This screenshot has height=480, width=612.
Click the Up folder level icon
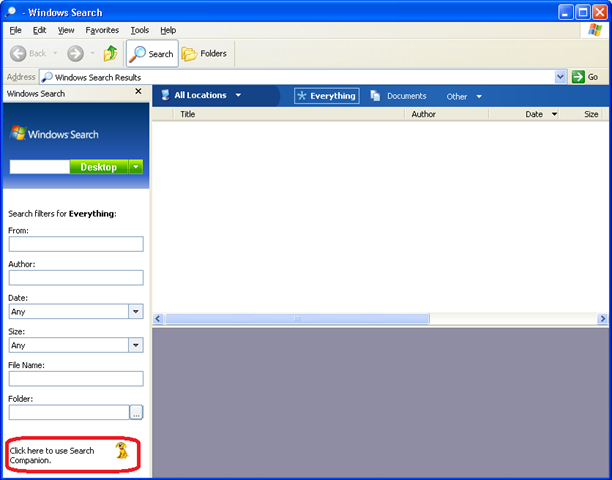click(110, 54)
